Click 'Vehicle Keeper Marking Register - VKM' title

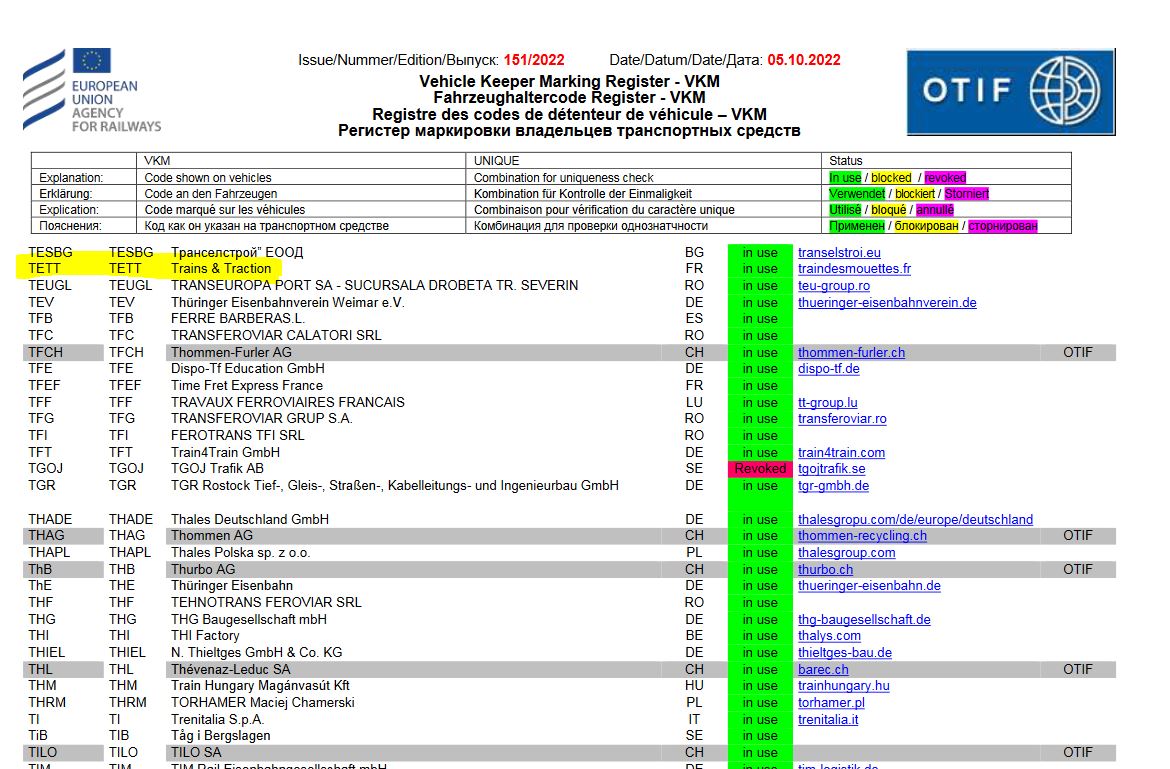click(x=569, y=81)
